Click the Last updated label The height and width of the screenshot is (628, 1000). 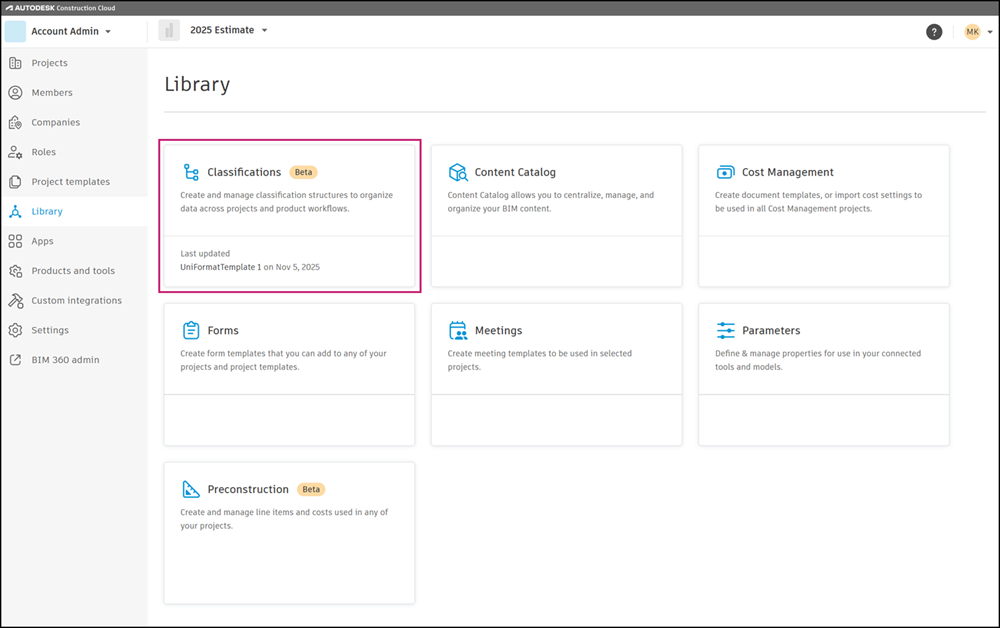(205, 253)
